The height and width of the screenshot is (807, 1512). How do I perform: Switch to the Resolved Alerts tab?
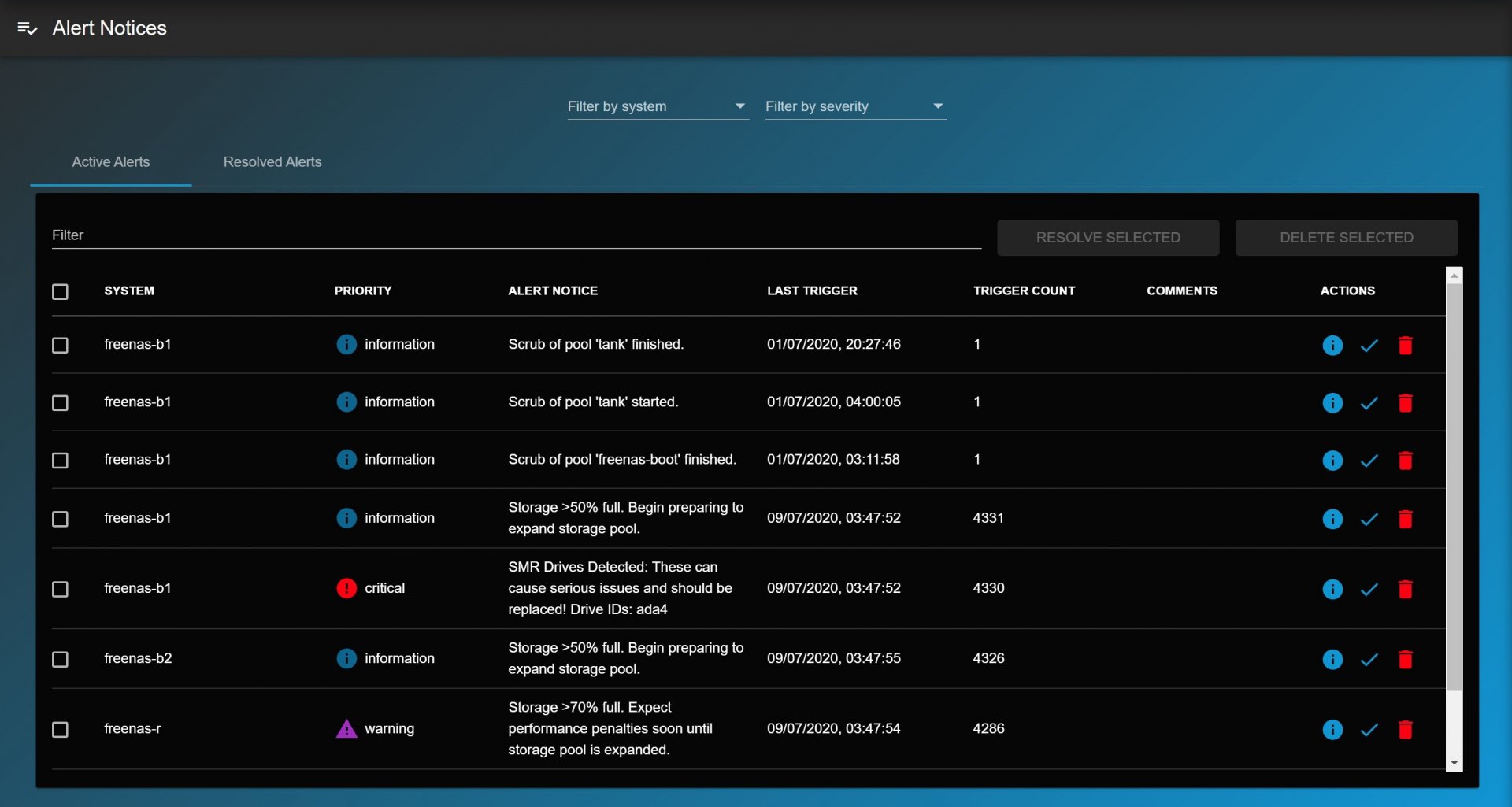click(272, 161)
